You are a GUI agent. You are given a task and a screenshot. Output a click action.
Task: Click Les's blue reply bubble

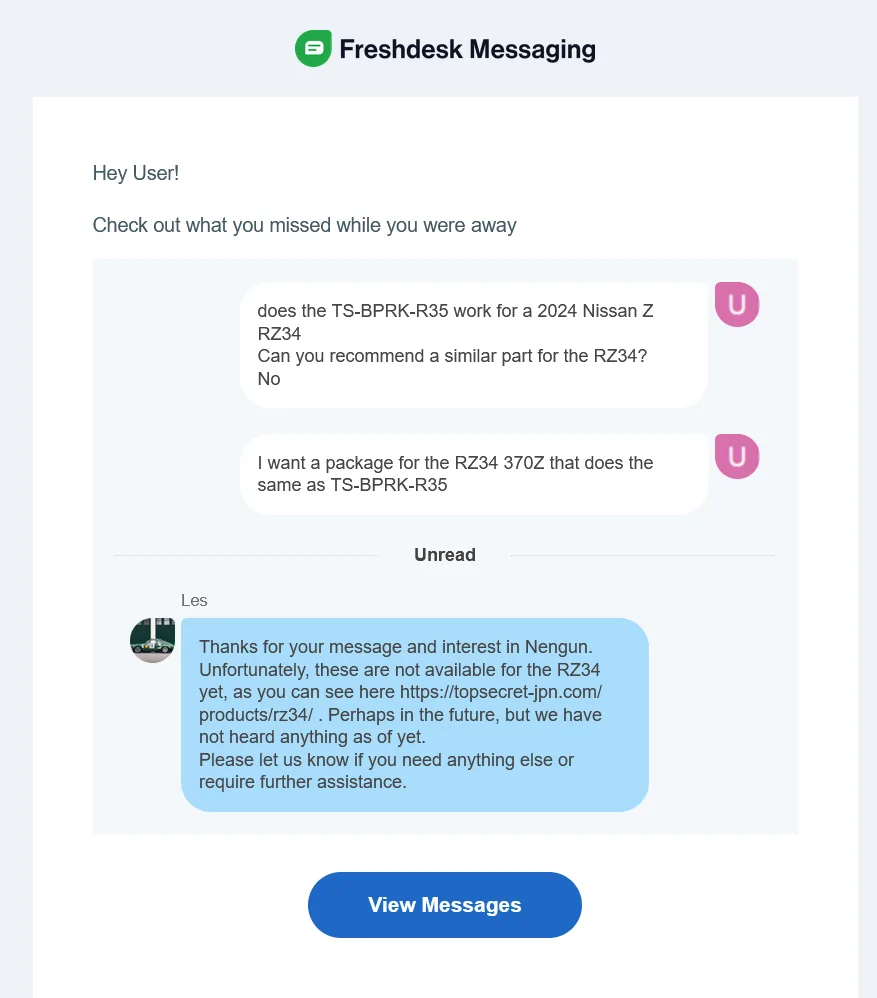coord(415,715)
